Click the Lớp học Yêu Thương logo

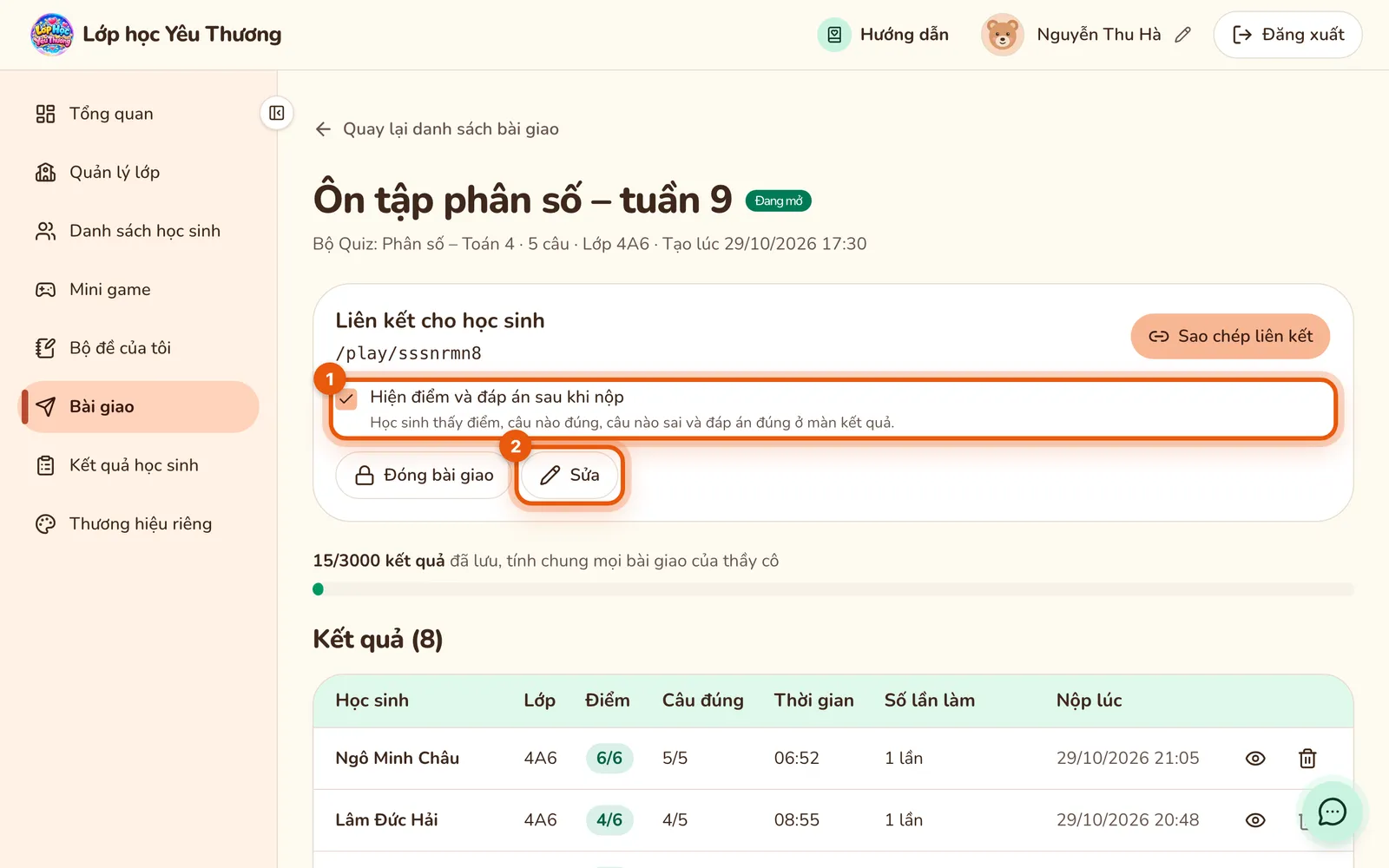pyautogui.click(x=52, y=35)
